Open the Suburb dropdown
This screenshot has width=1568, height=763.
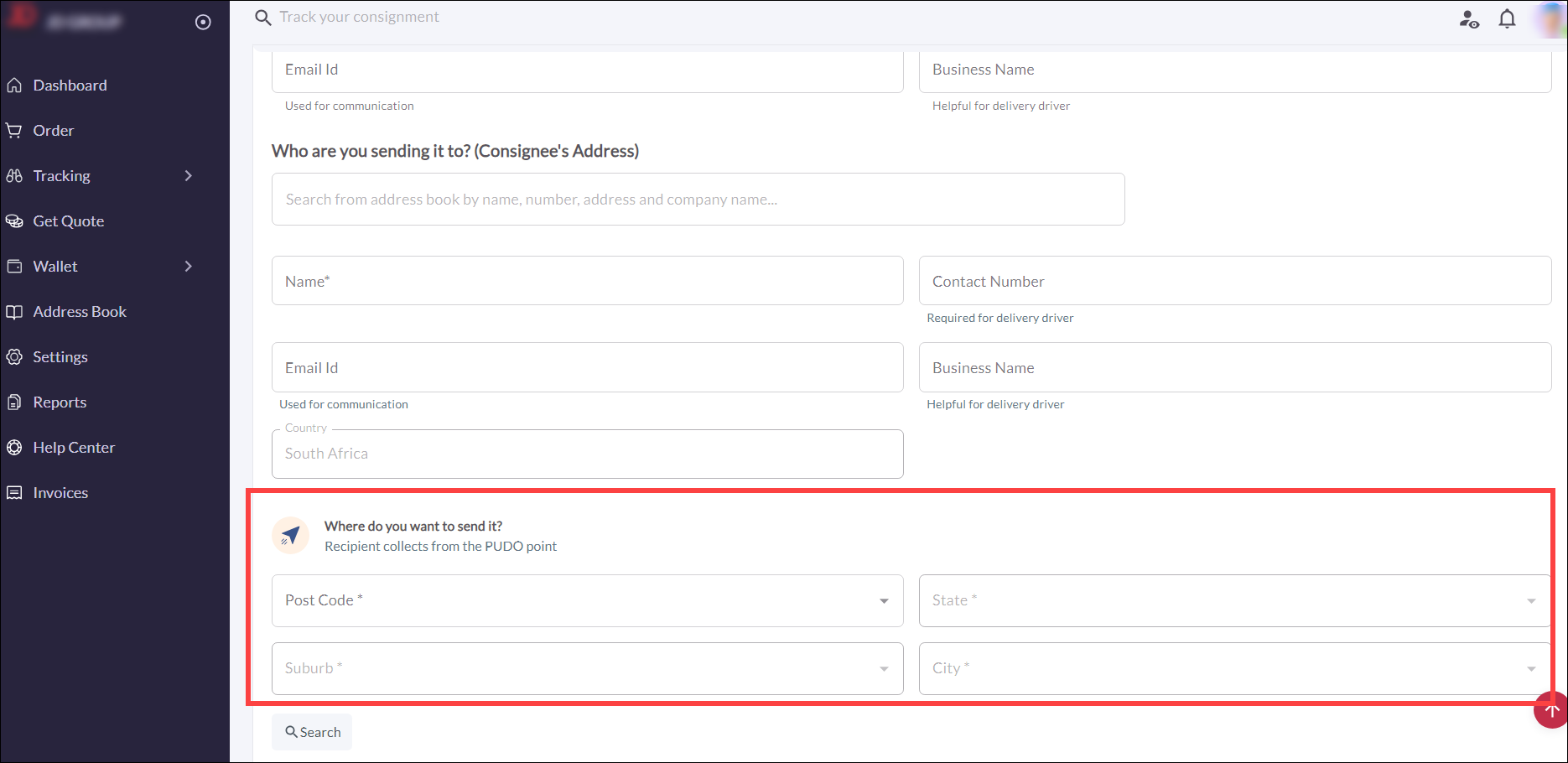tap(587, 668)
